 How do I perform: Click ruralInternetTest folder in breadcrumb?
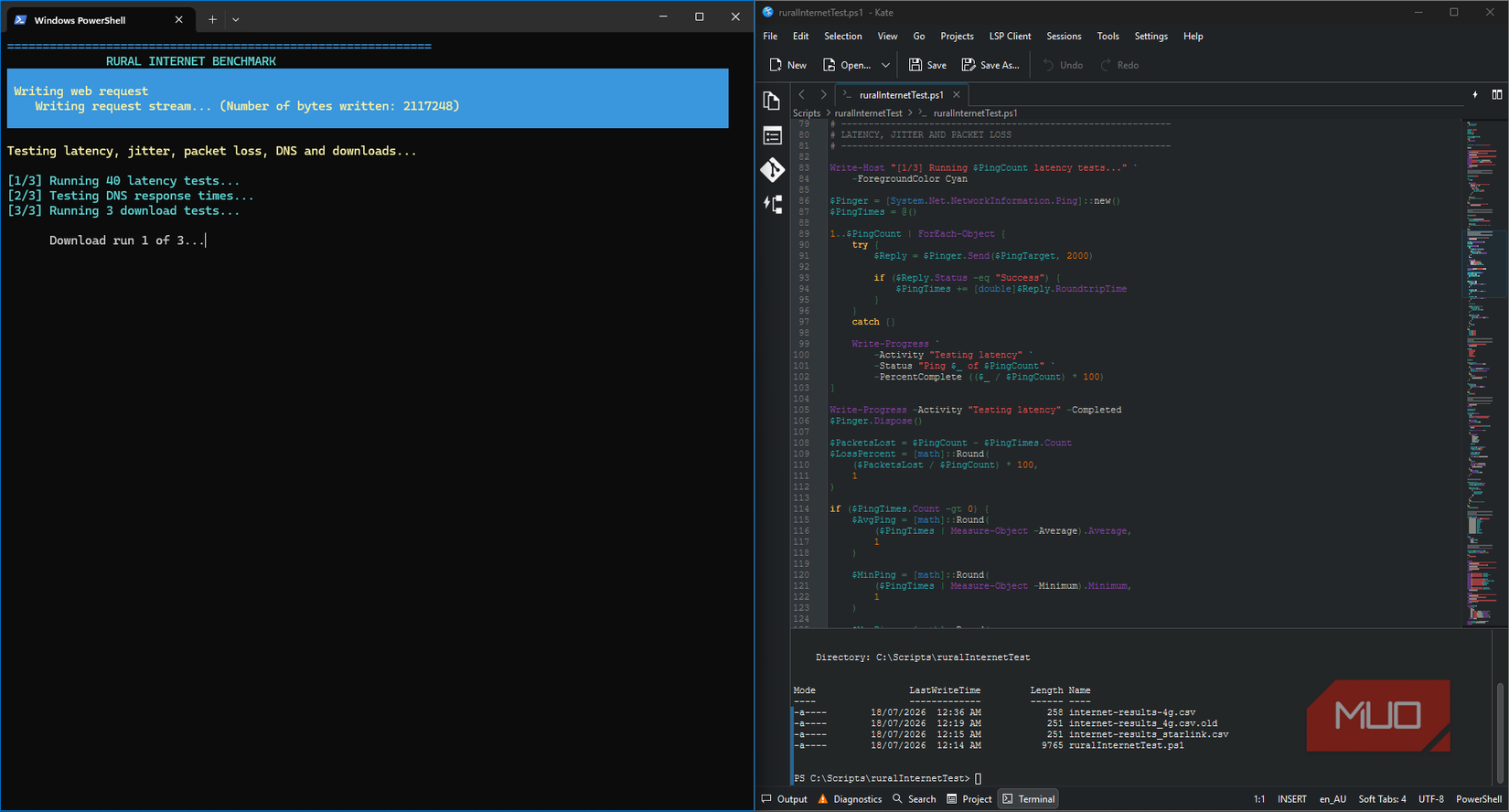[x=868, y=113]
